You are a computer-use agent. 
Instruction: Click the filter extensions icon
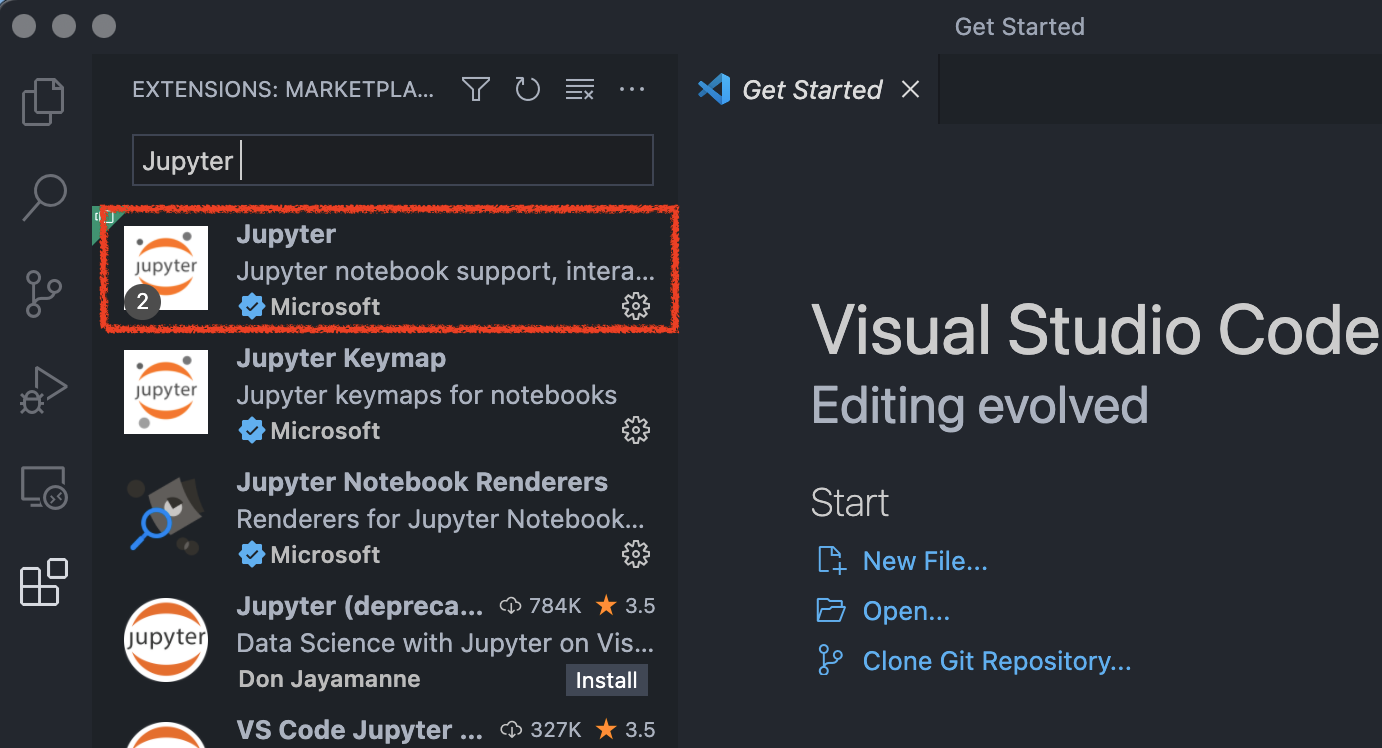tap(475, 89)
